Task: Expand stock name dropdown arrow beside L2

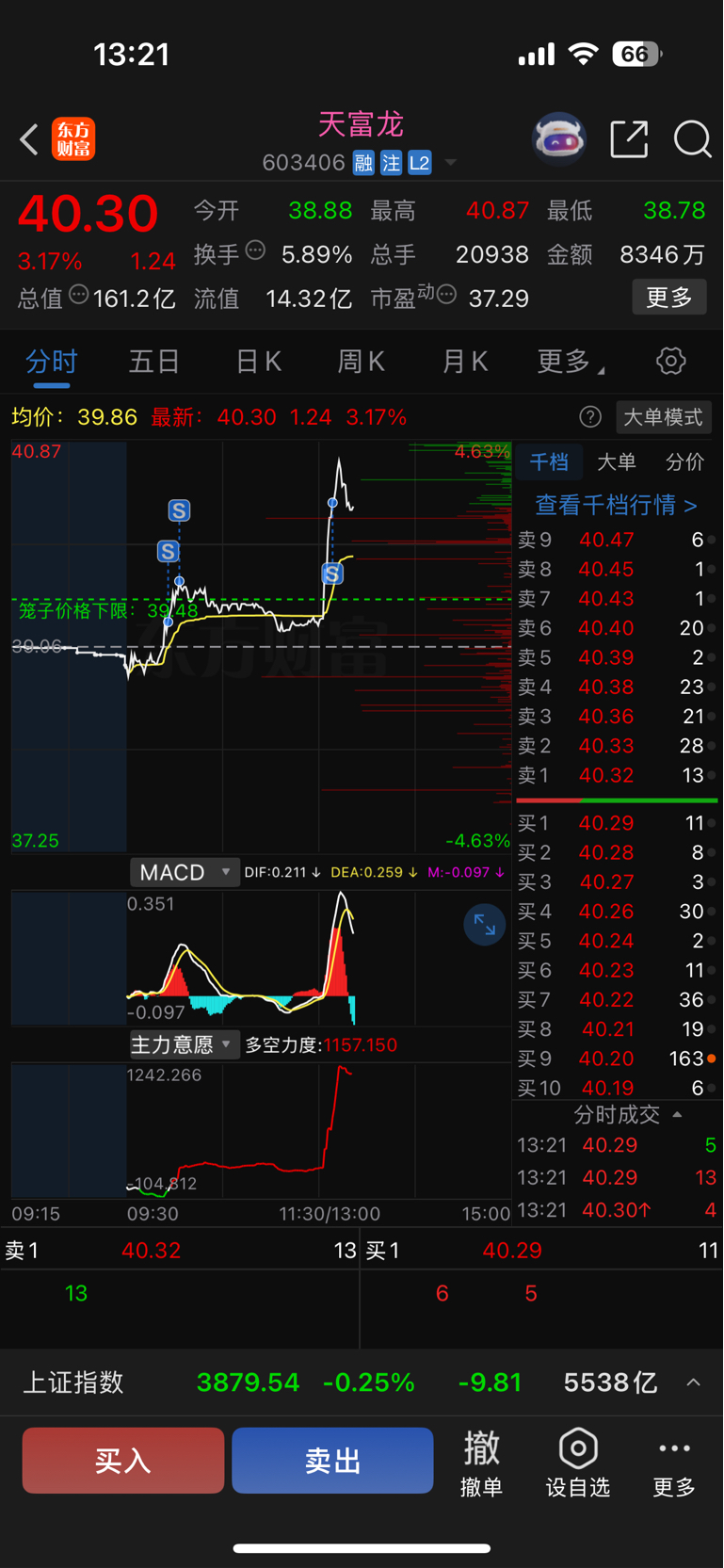Action: click(x=451, y=163)
